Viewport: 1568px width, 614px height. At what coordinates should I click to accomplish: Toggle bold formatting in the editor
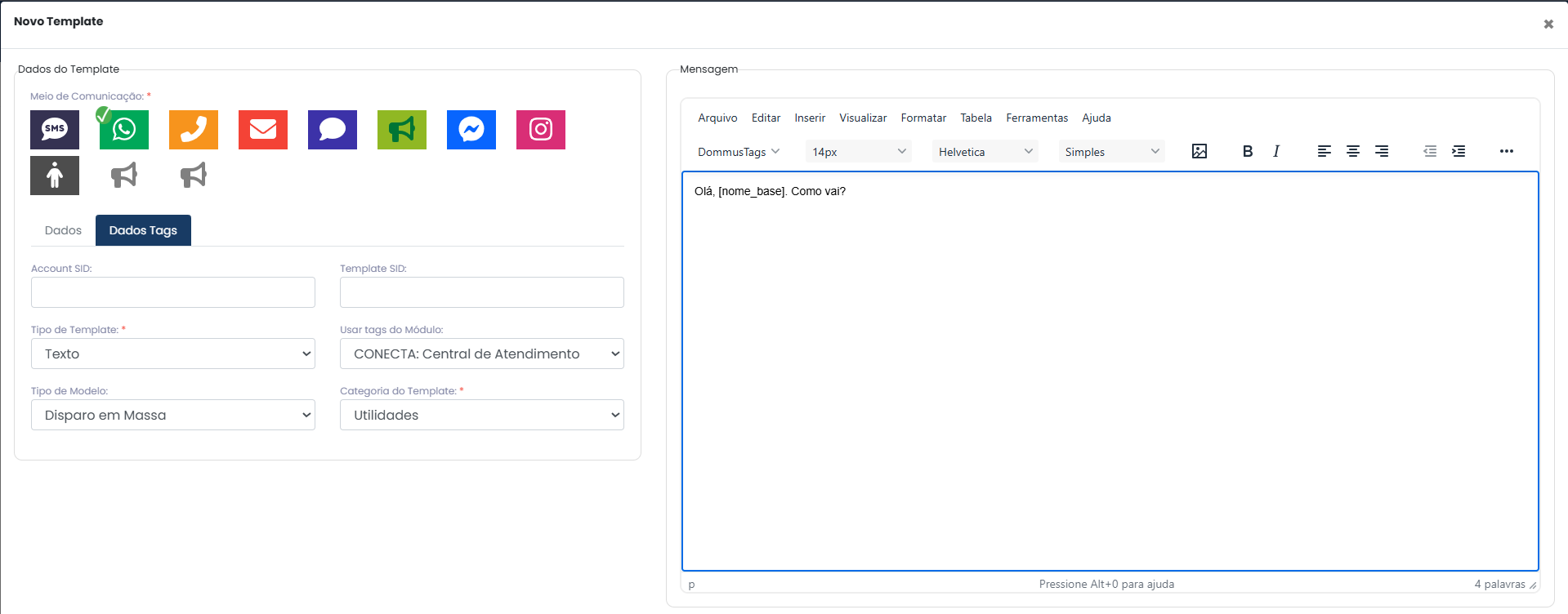(1248, 151)
